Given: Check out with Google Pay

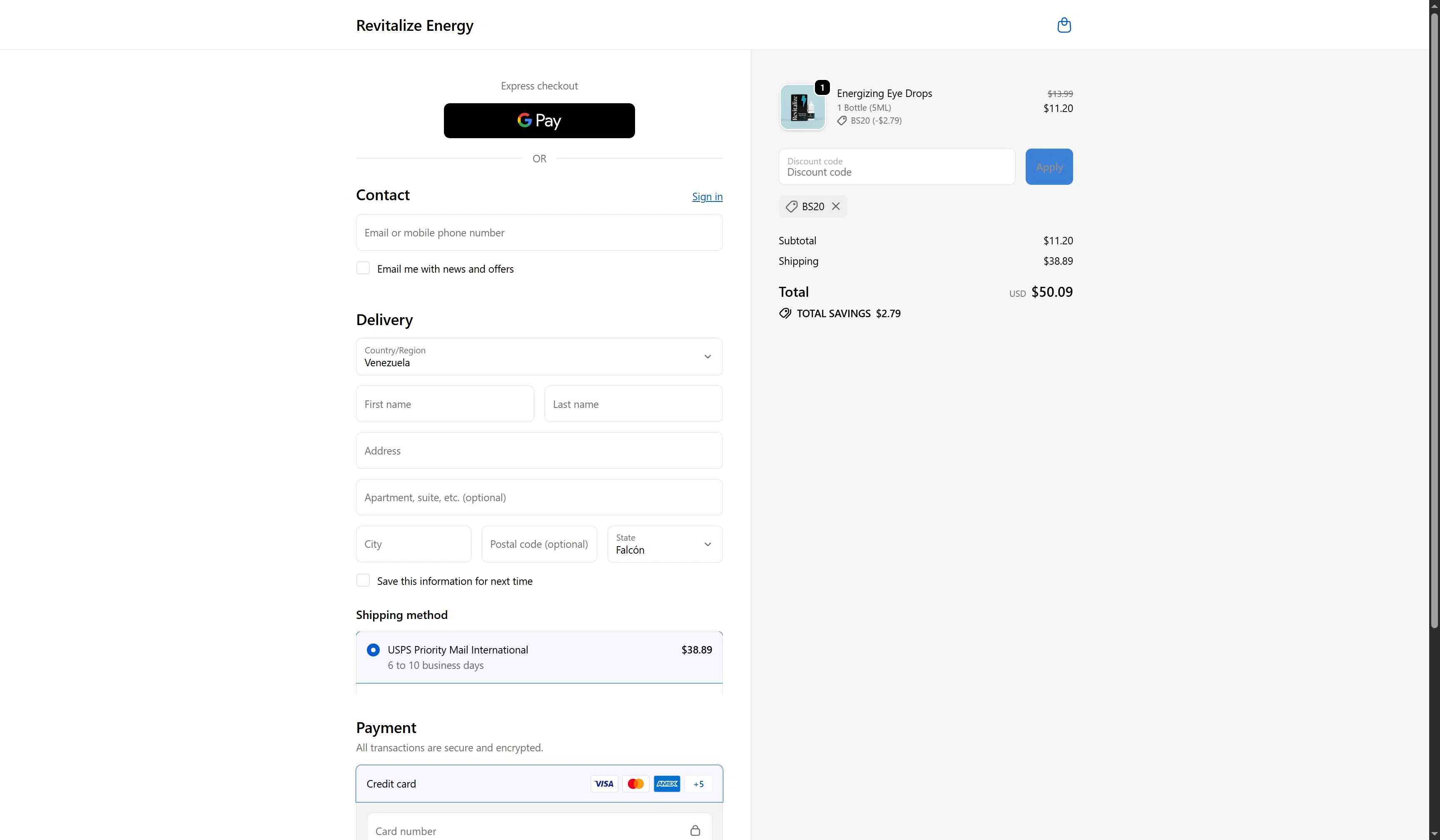Looking at the screenshot, I should point(539,120).
